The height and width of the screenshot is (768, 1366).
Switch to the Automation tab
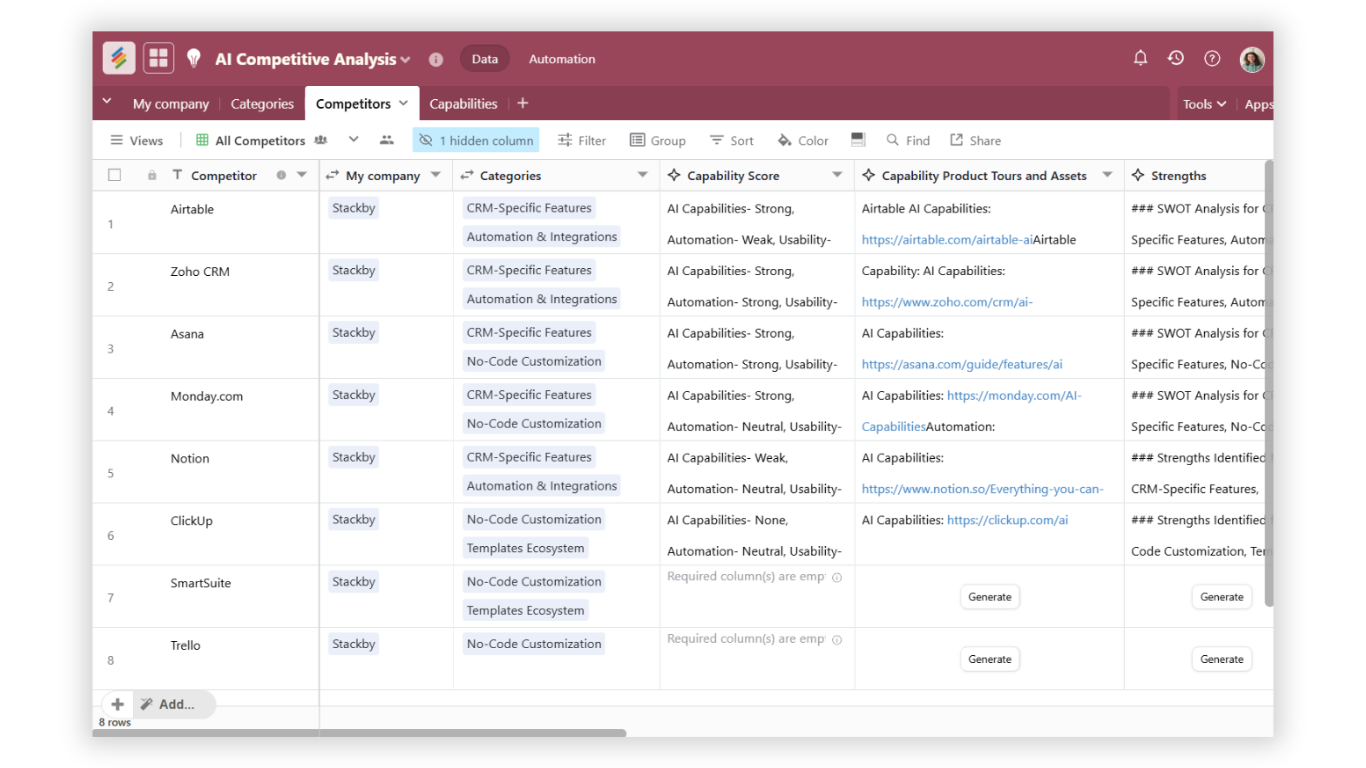point(562,59)
